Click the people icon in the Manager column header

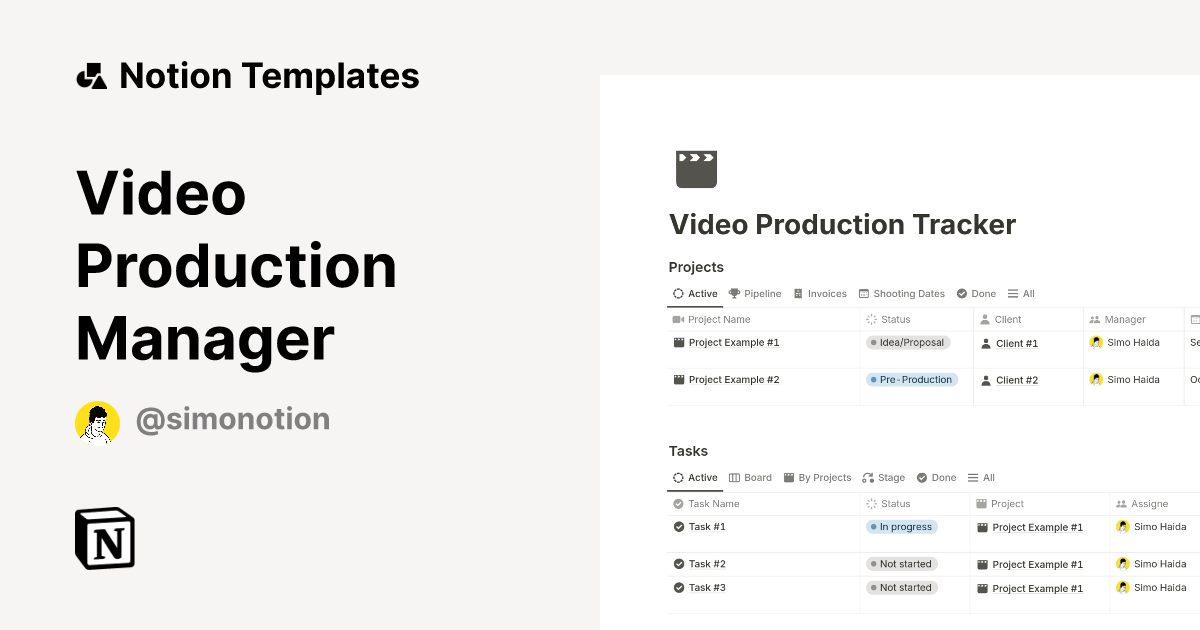(x=1096, y=319)
